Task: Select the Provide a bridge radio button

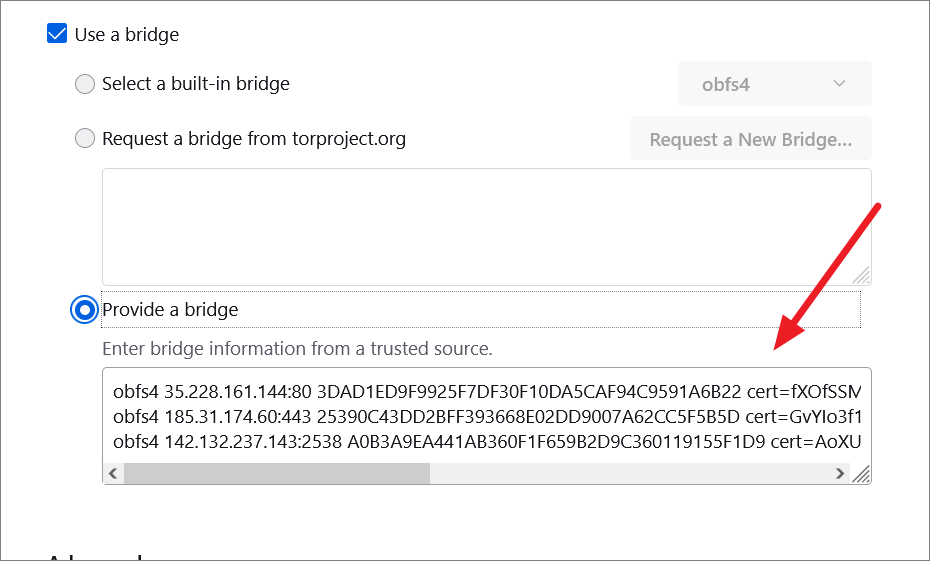Action: 86,310
